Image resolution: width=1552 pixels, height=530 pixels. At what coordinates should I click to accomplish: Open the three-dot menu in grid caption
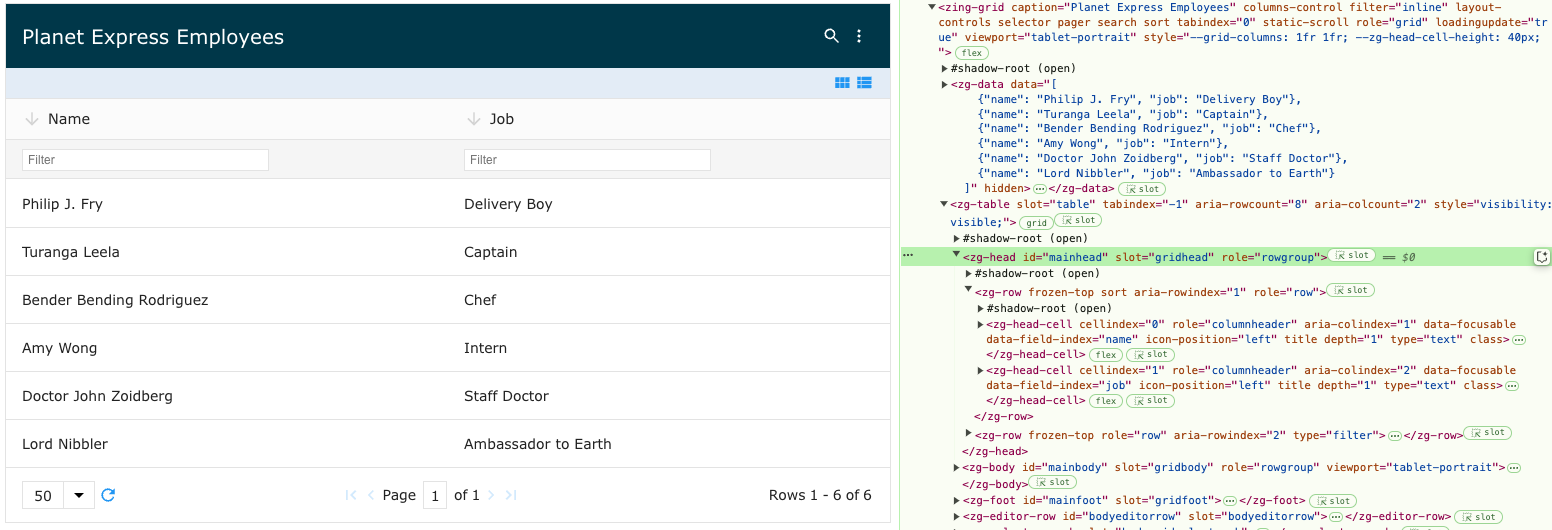(x=859, y=36)
